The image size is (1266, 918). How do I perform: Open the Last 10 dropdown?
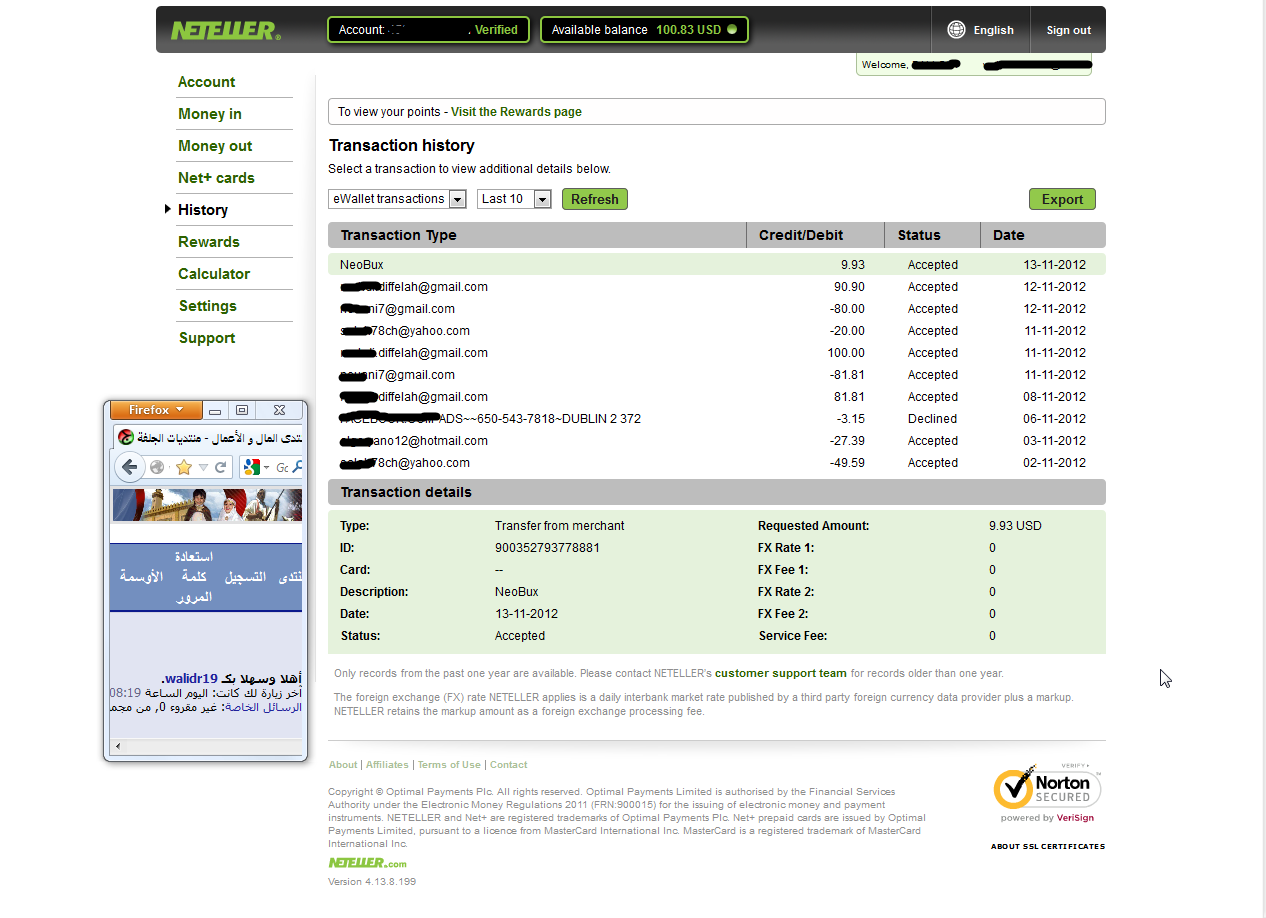click(x=514, y=199)
